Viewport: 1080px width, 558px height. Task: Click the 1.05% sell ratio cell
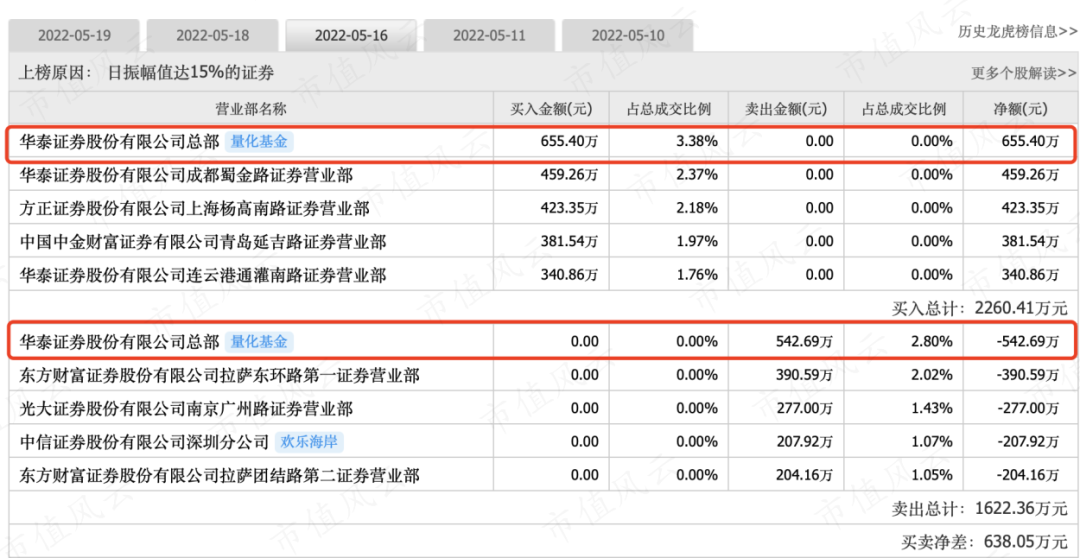point(933,475)
